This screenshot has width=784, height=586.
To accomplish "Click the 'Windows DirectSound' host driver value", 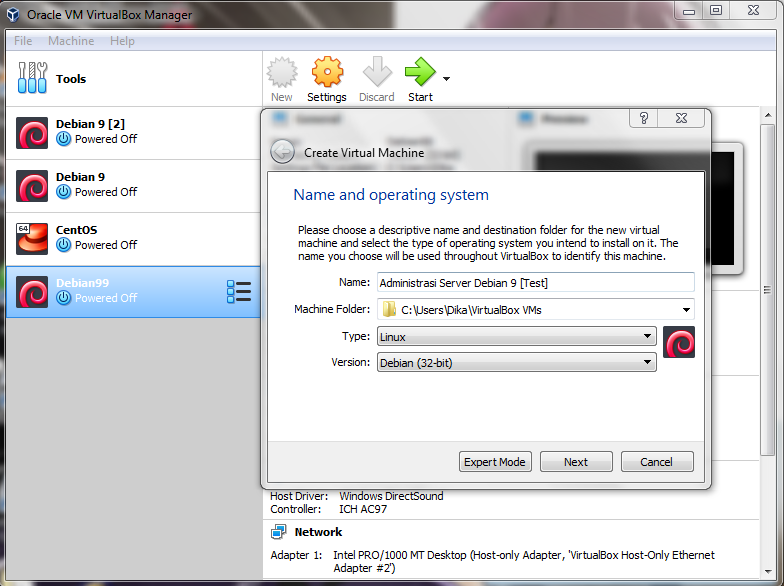I will tap(392, 496).
